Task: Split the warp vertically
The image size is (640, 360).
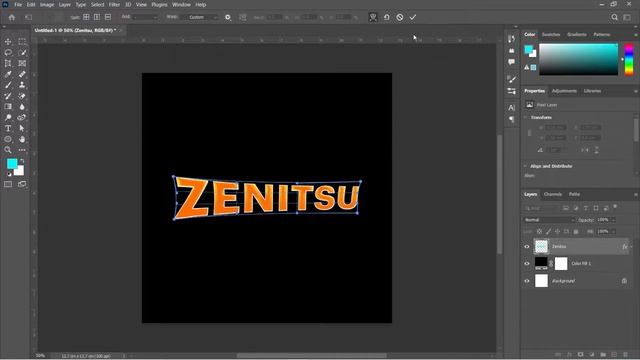Action: pyautogui.click(x=97, y=17)
